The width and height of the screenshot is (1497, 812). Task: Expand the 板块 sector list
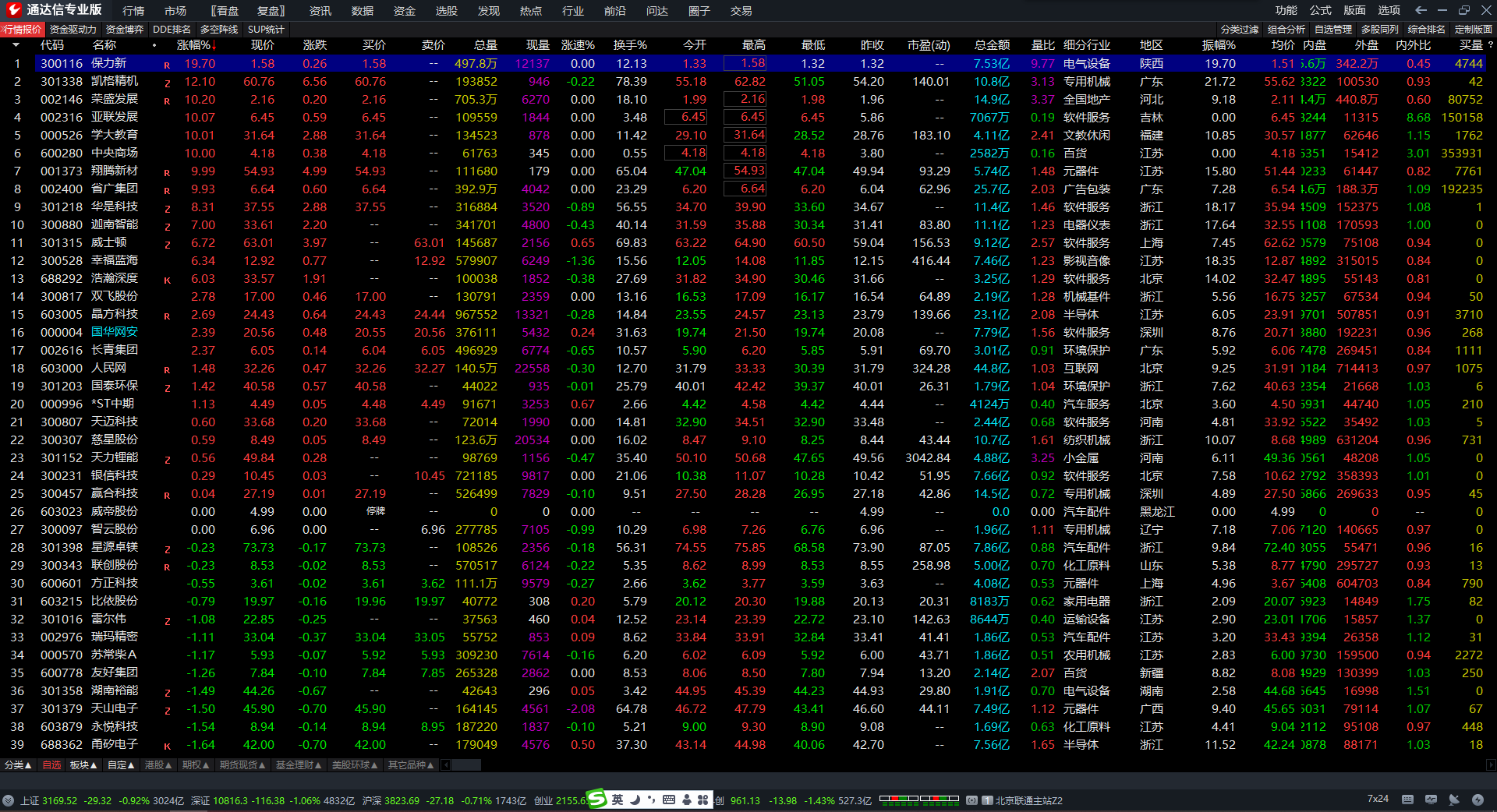click(x=83, y=765)
